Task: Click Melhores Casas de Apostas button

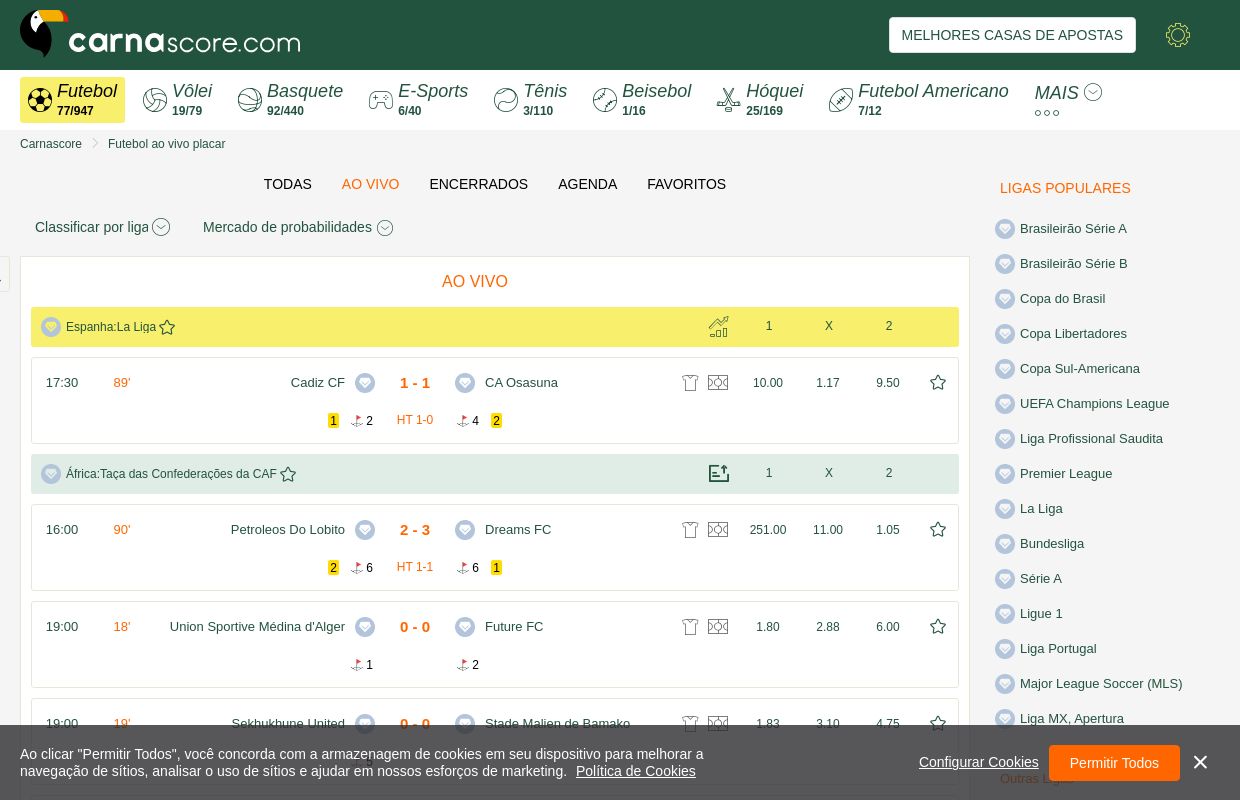Action: [1012, 35]
